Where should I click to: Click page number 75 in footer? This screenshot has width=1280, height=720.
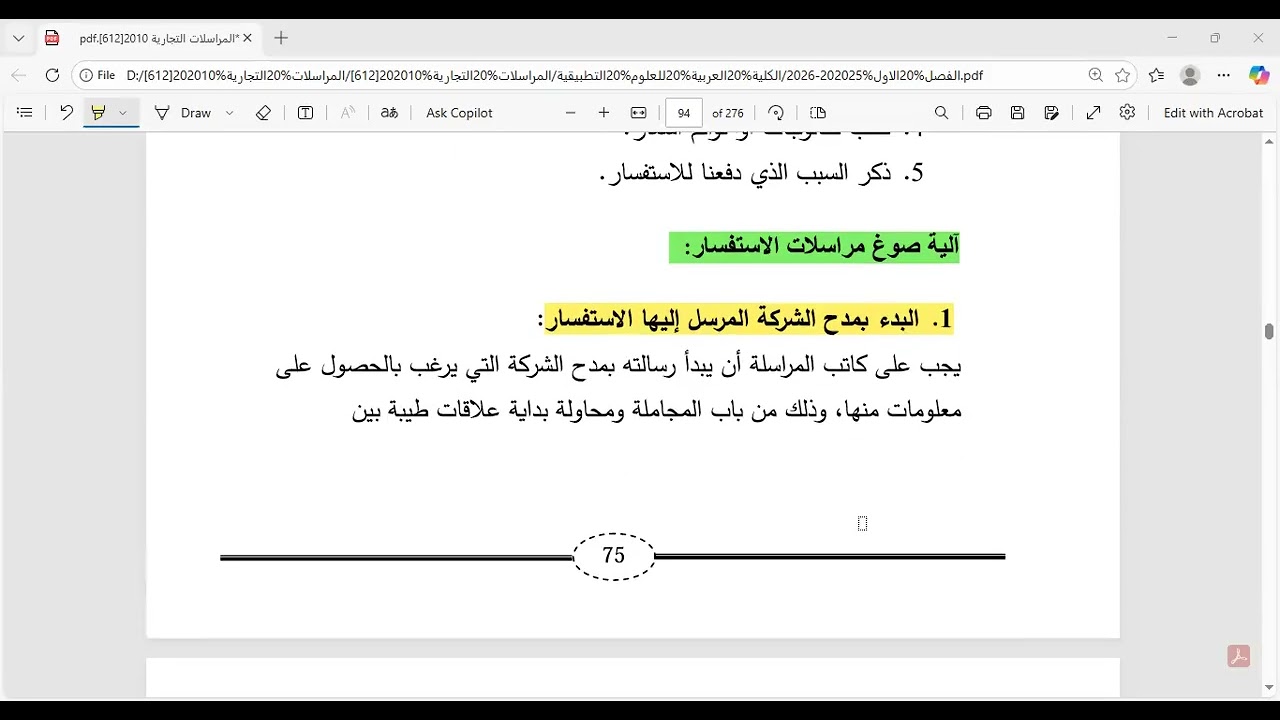click(614, 556)
